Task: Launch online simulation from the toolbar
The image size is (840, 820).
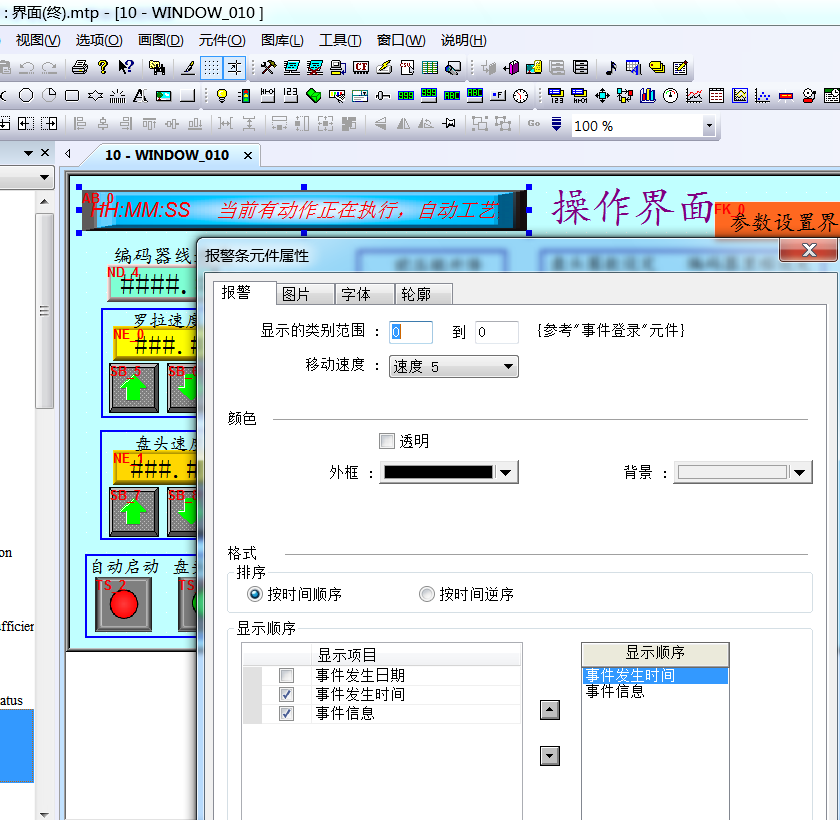Action: pos(314,68)
